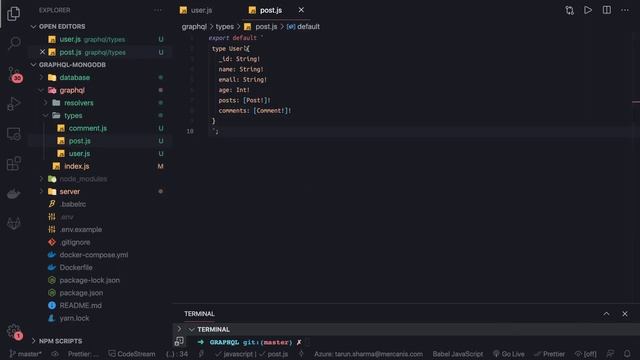
Task: Collapse the graphql folder
Action: [72, 90]
